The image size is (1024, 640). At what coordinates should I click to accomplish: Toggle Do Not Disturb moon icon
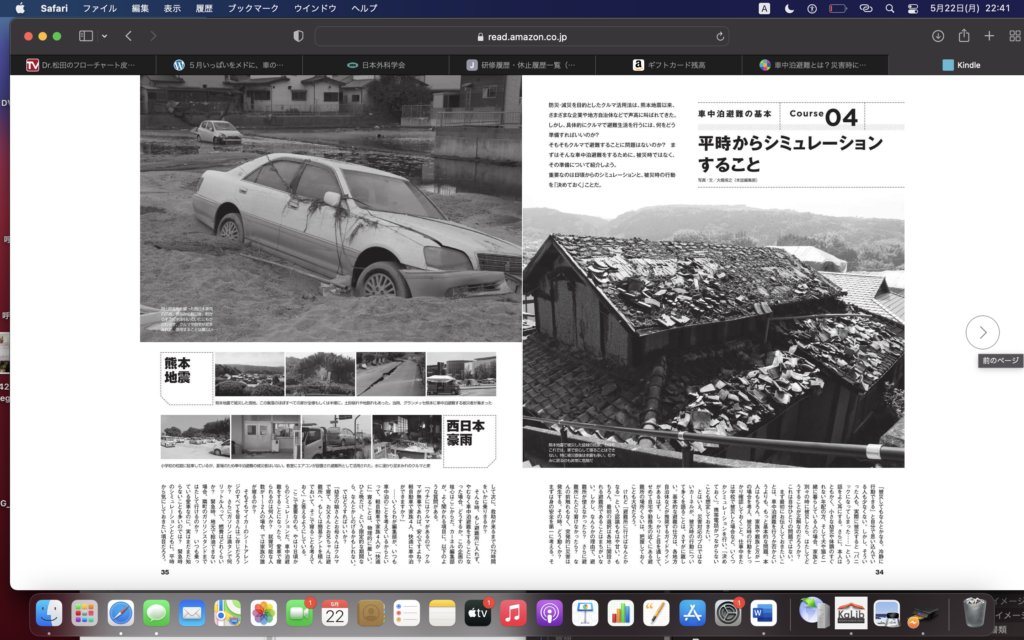[x=790, y=8]
